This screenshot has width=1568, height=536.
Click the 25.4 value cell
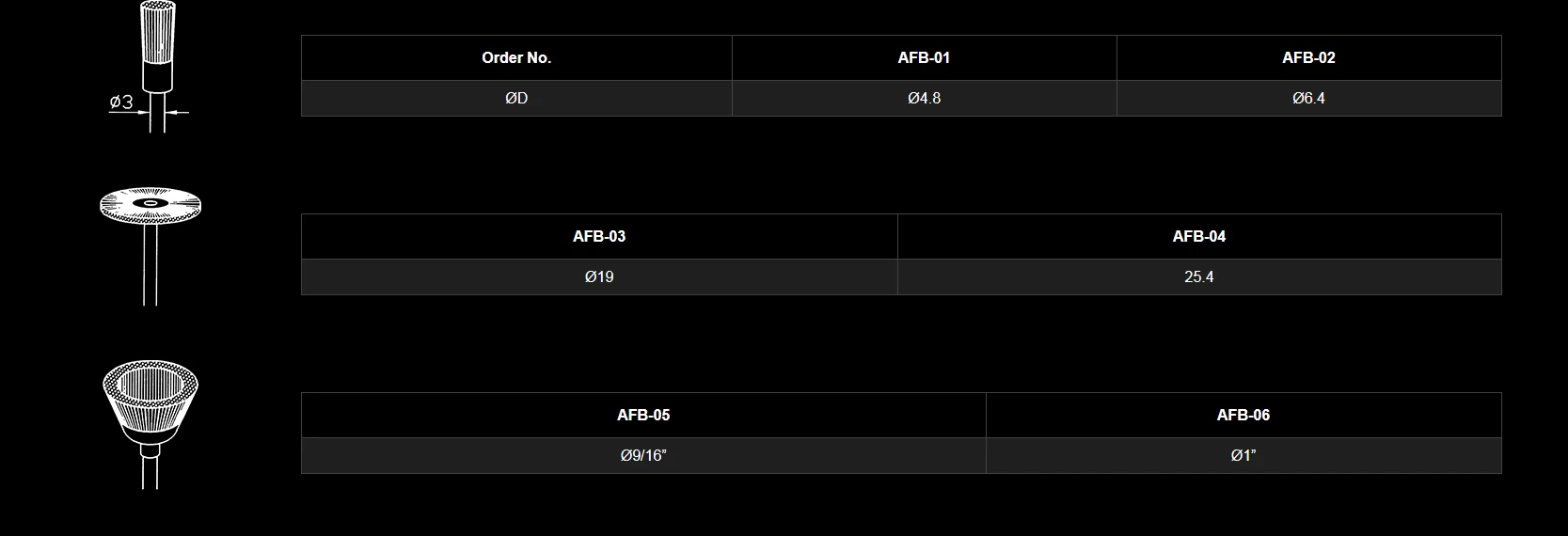[1198, 277]
